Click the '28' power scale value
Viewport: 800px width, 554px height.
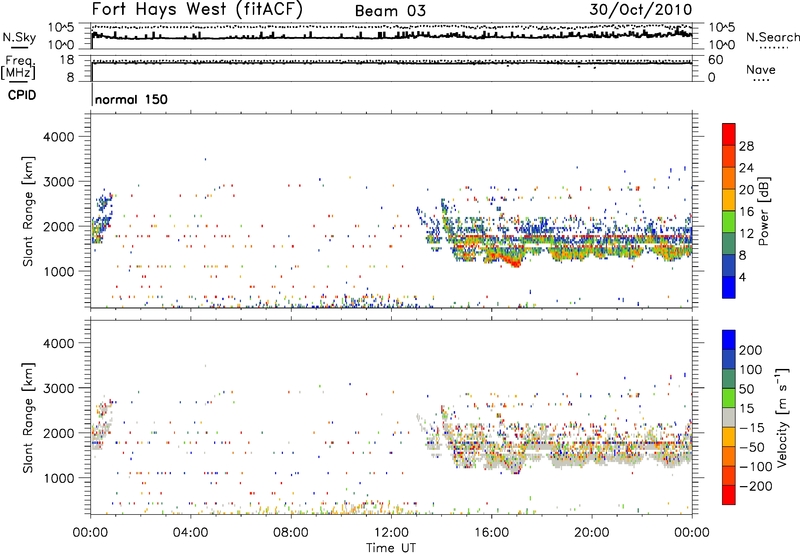746,146
